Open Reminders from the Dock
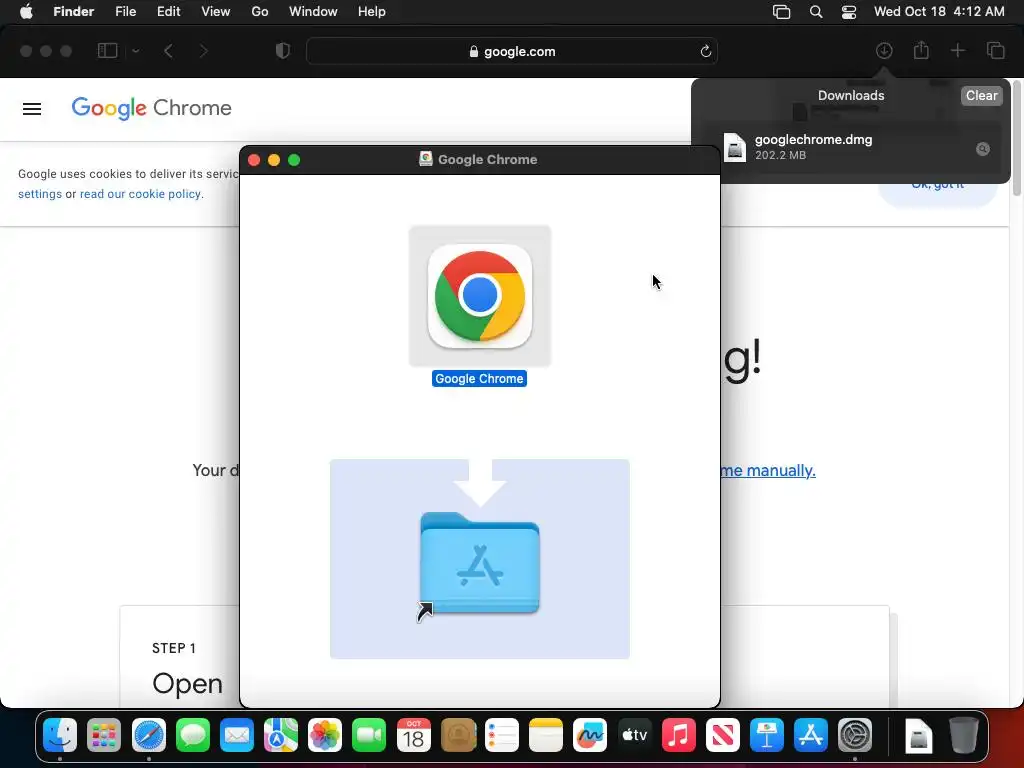1024x768 pixels. (x=502, y=736)
